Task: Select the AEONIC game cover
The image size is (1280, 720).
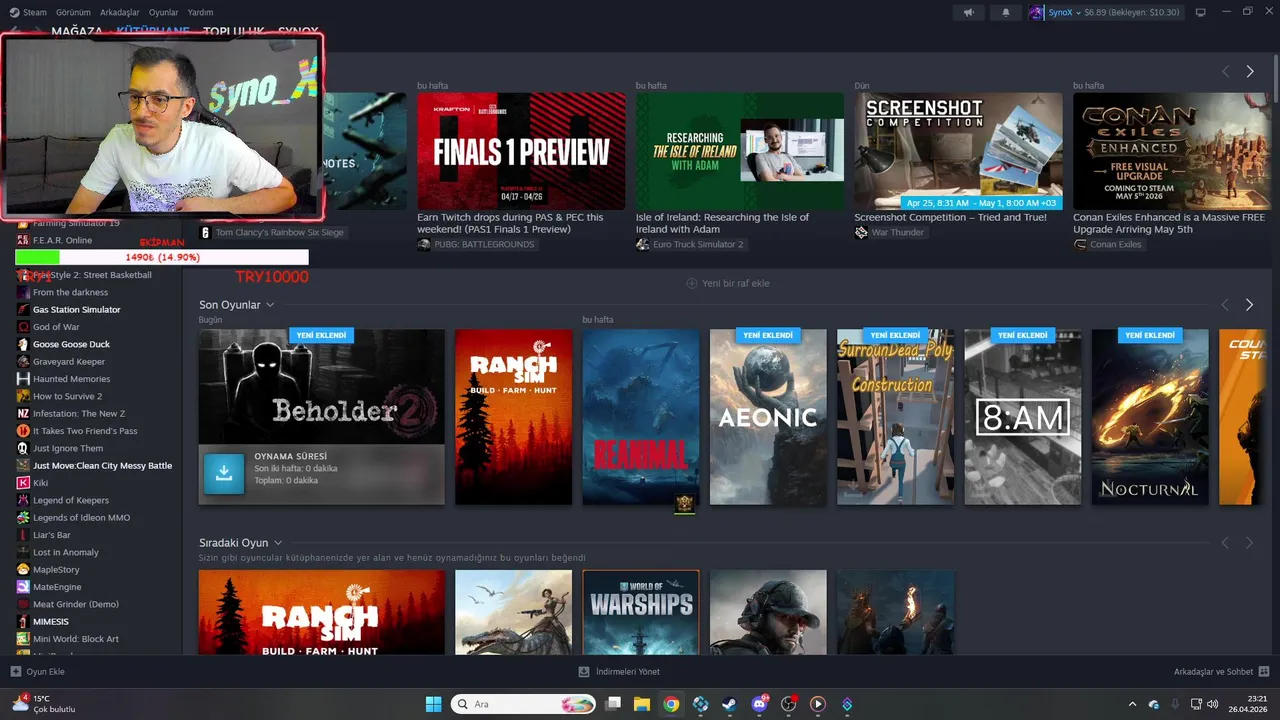Action: coord(768,417)
